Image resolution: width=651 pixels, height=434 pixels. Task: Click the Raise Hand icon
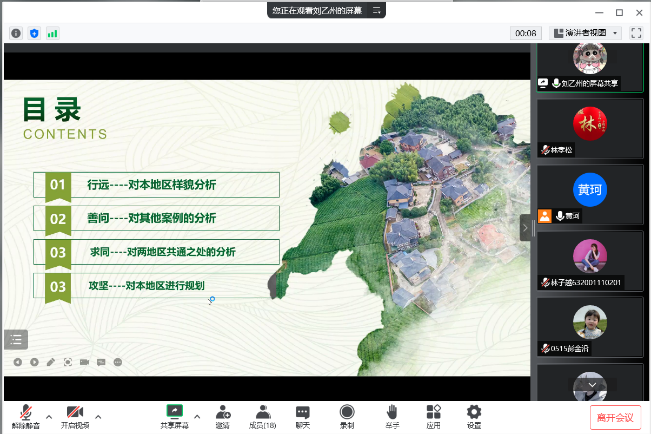tap(392, 411)
